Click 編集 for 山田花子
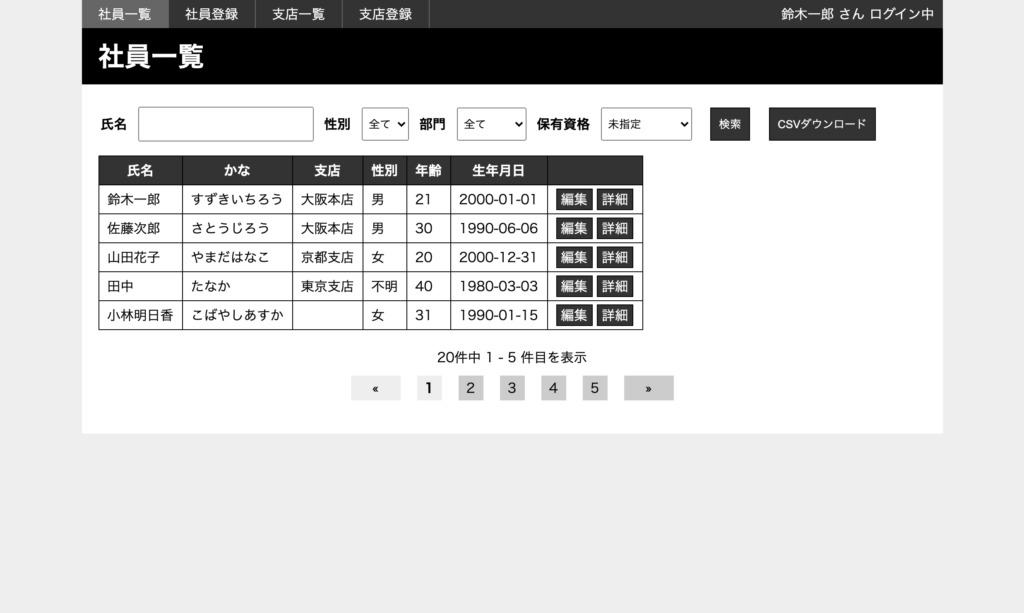 574,258
